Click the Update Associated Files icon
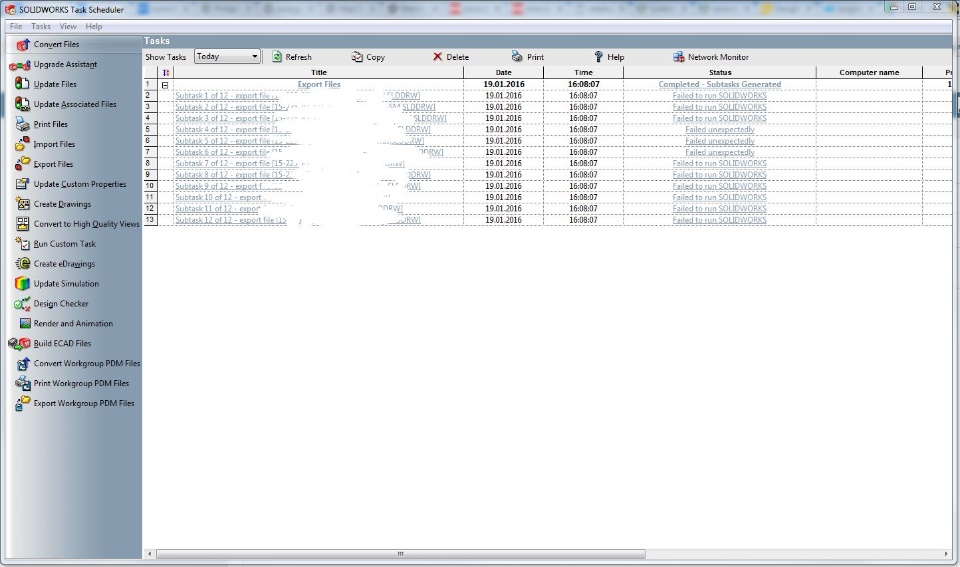Screen dimensions: 960x567 tap(22, 104)
